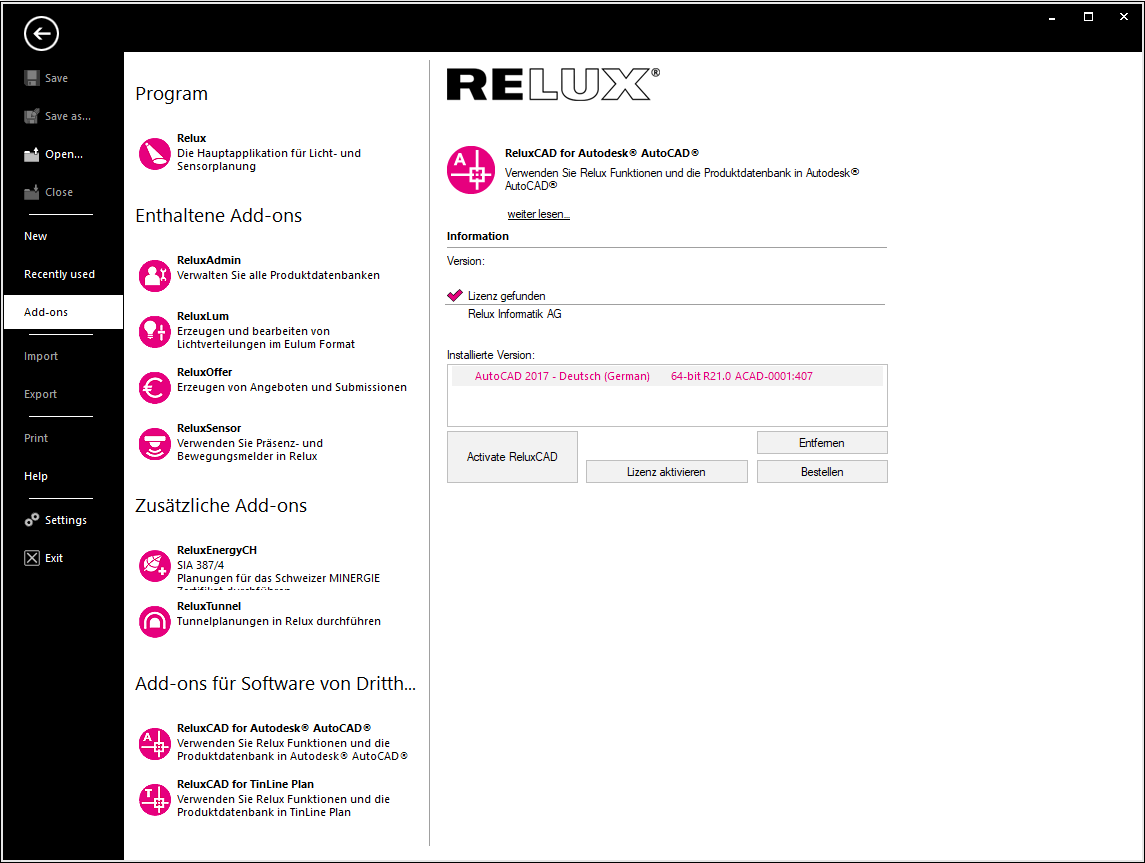Image resolution: width=1145 pixels, height=863 pixels.
Task: Click the Settings gears icon
Action: coord(31,520)
